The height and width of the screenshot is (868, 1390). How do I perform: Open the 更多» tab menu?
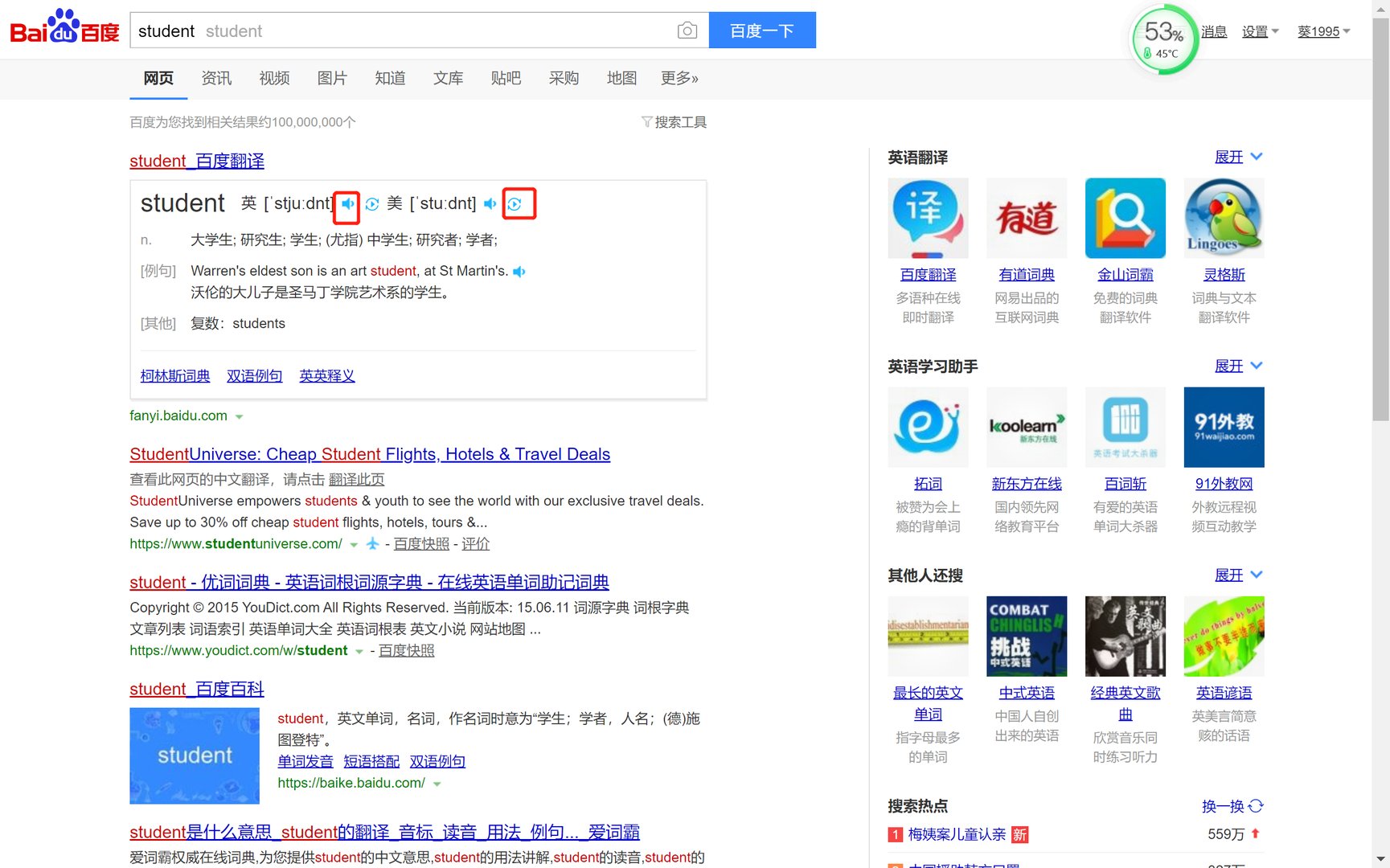pos(679,78)
